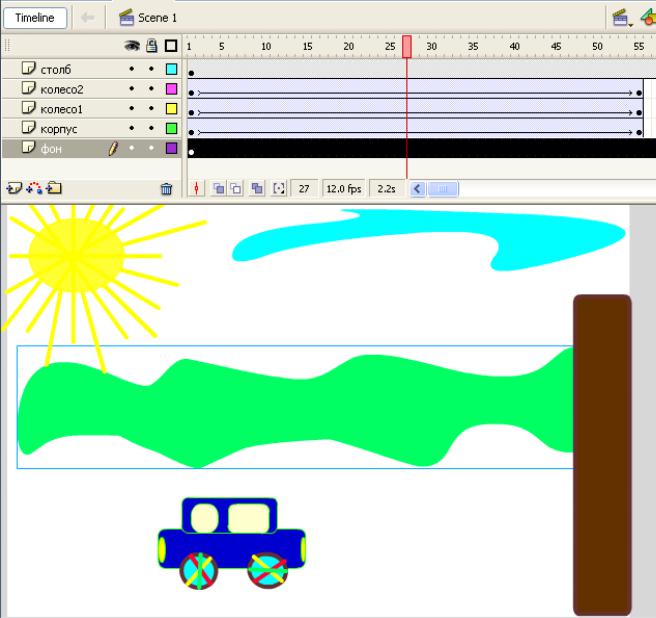
Task: Click Edit Multiple Frames icon
Action: coord(257,189)
